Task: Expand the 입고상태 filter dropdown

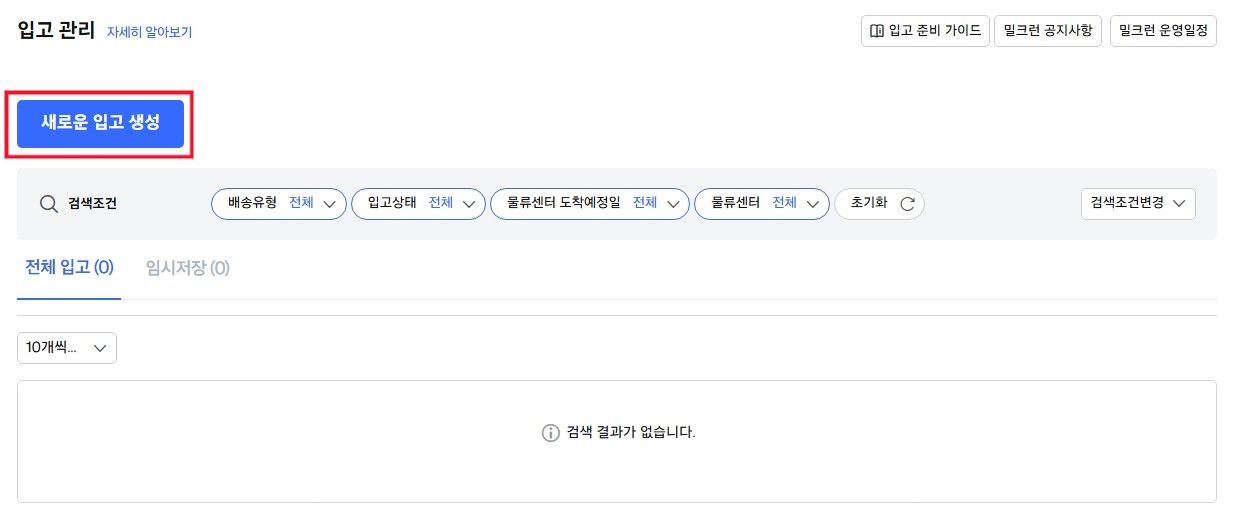Action: pyautogui.click(x=418, y=204)
